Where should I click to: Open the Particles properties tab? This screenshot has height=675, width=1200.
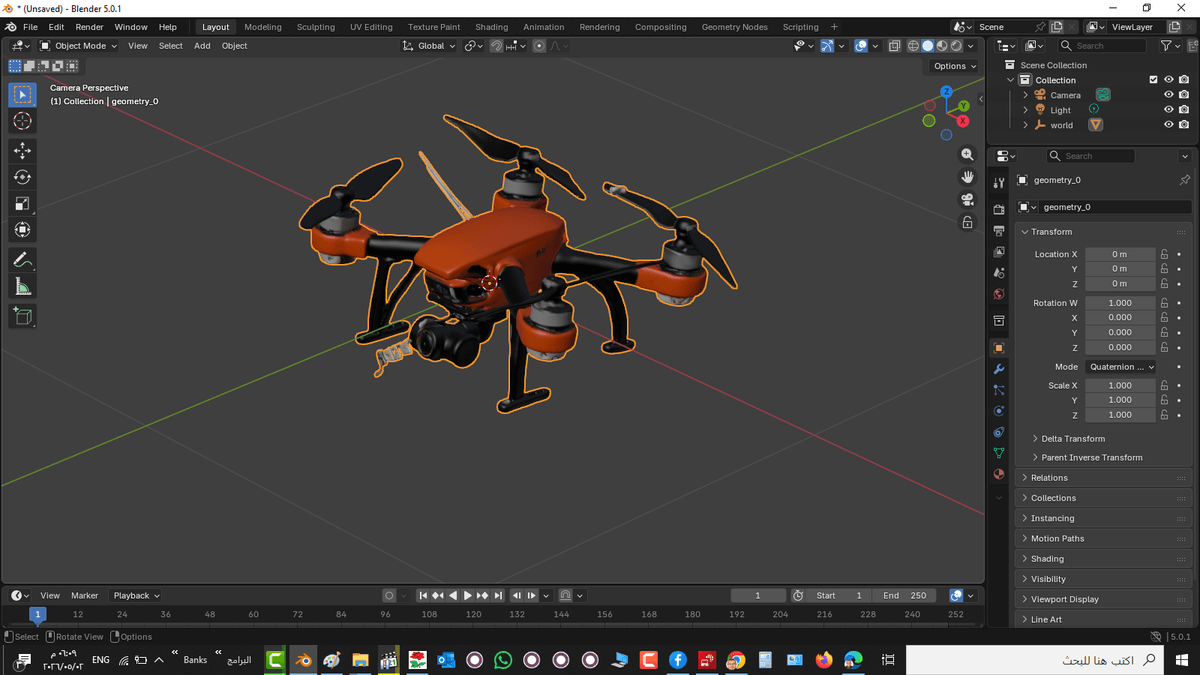click(x=998, y=390)
